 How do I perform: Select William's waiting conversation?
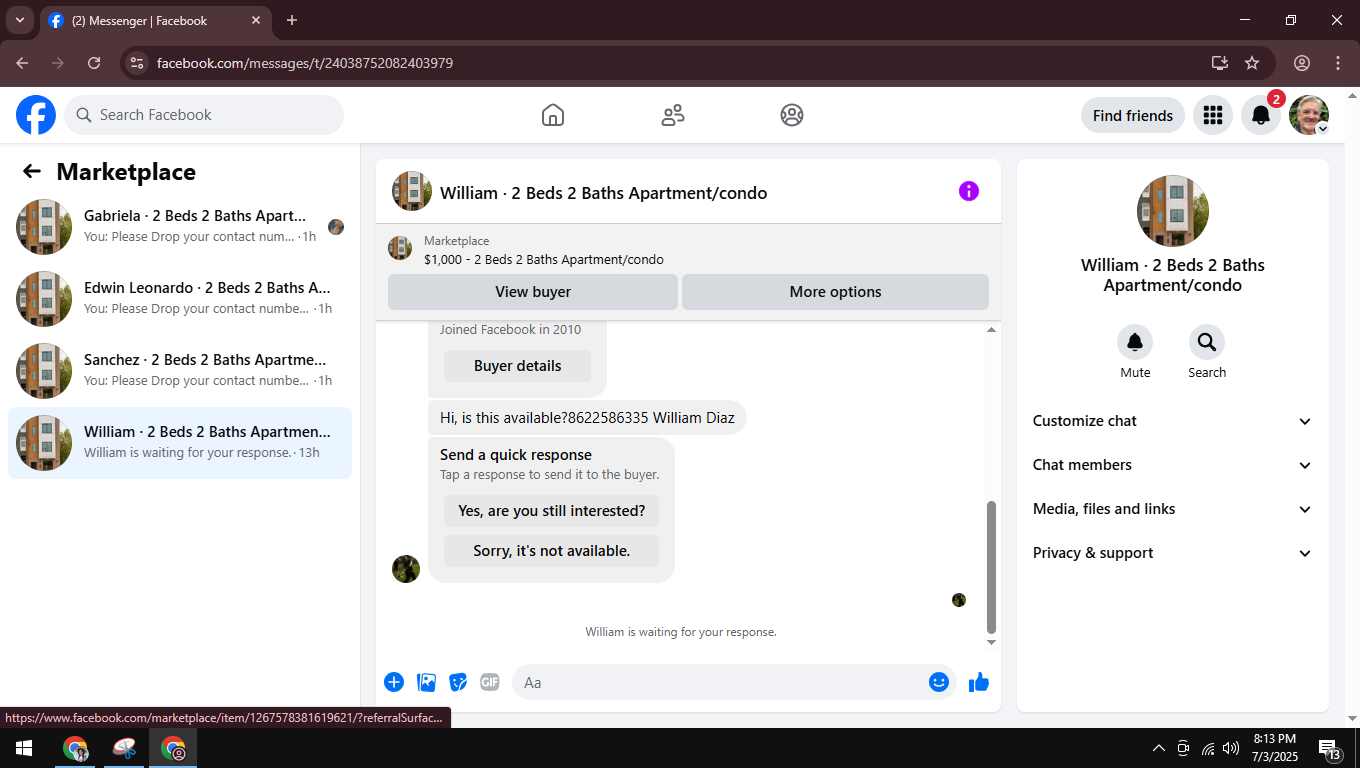click(x=180, y=443)
